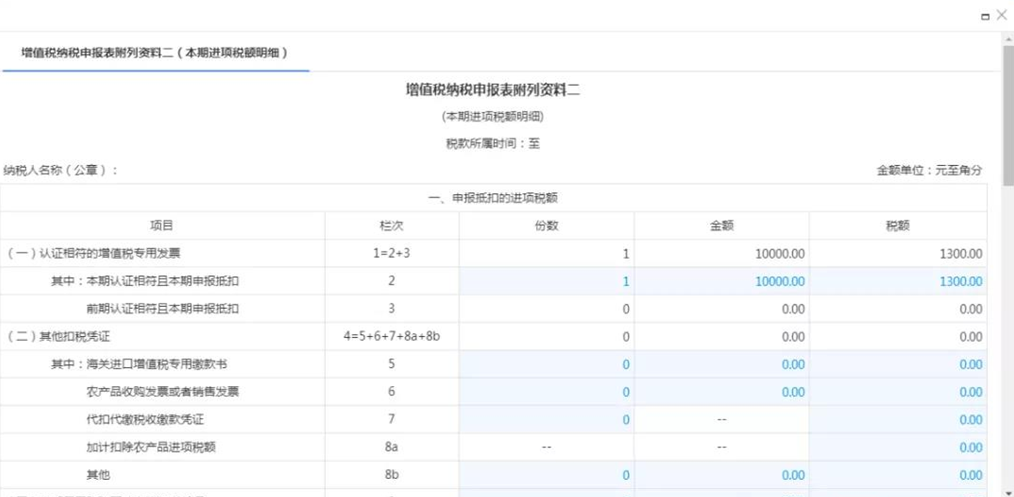Click section header 一、申报抵扣的进项税额
The height and width of the screenshot is (497, 1014).
click(493, 198)
